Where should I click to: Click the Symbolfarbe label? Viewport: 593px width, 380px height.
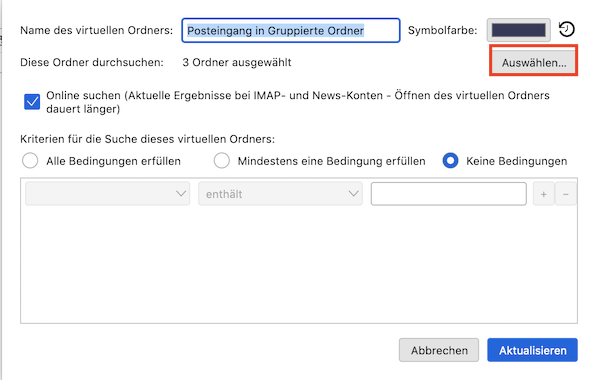(x=442, y=30)
